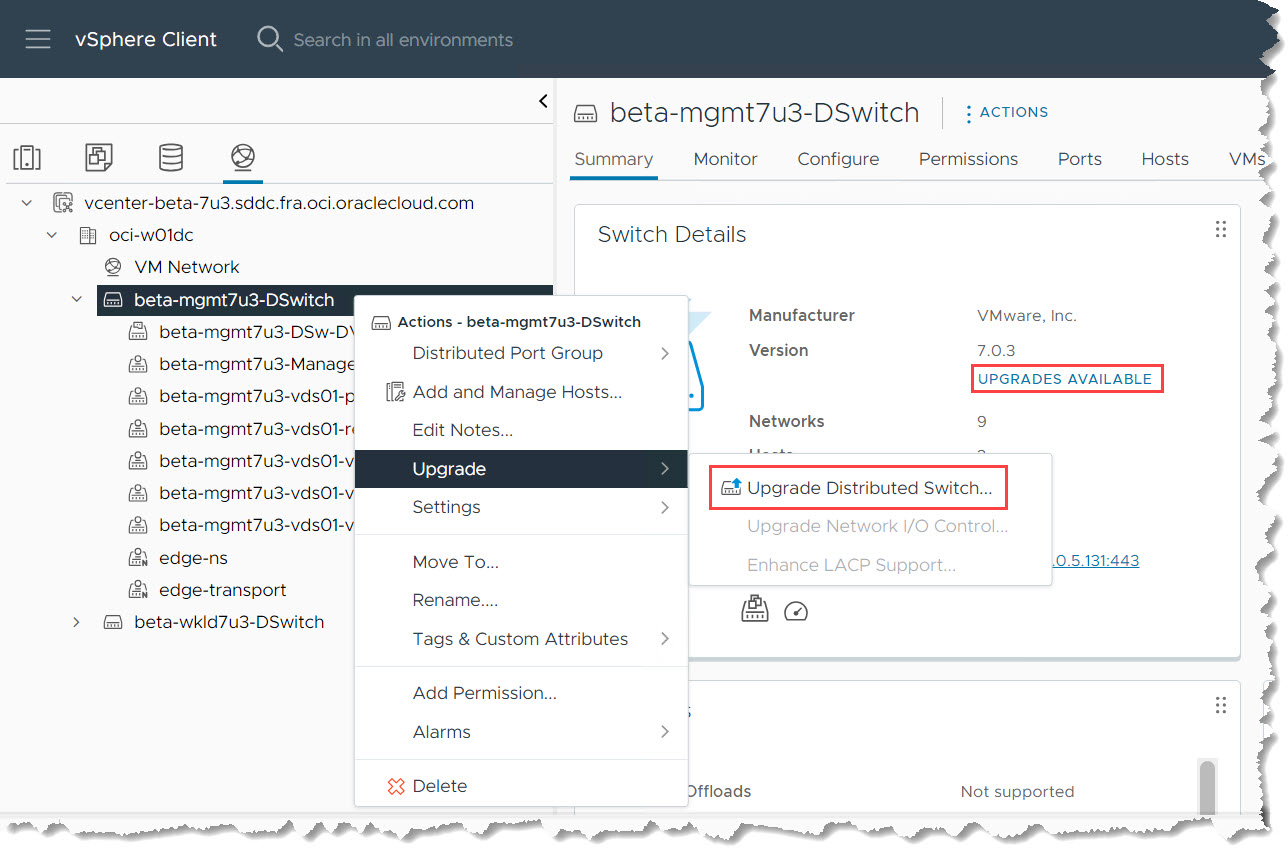Open Distributed Port Group submenu
Screen dimensions: 1288x849
point(521,353)
